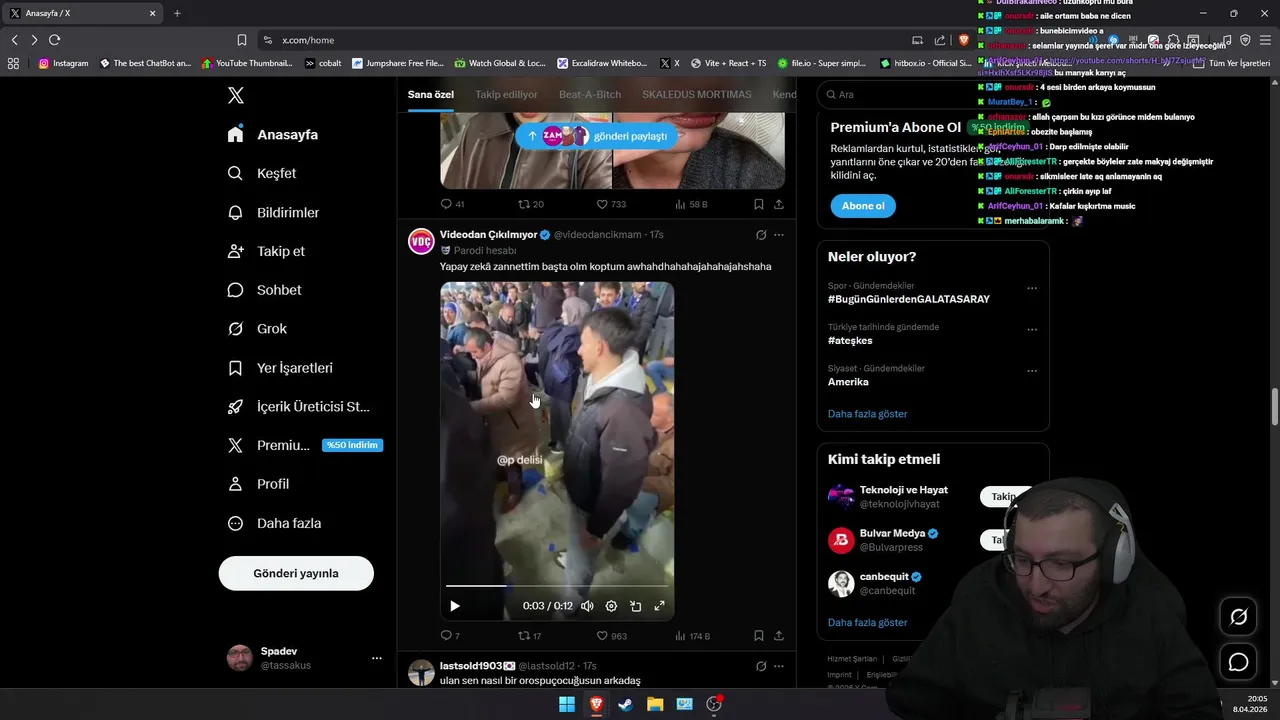Mute the video with speaker icon
Screen dimensions: 1280x720
coord(587,606)
